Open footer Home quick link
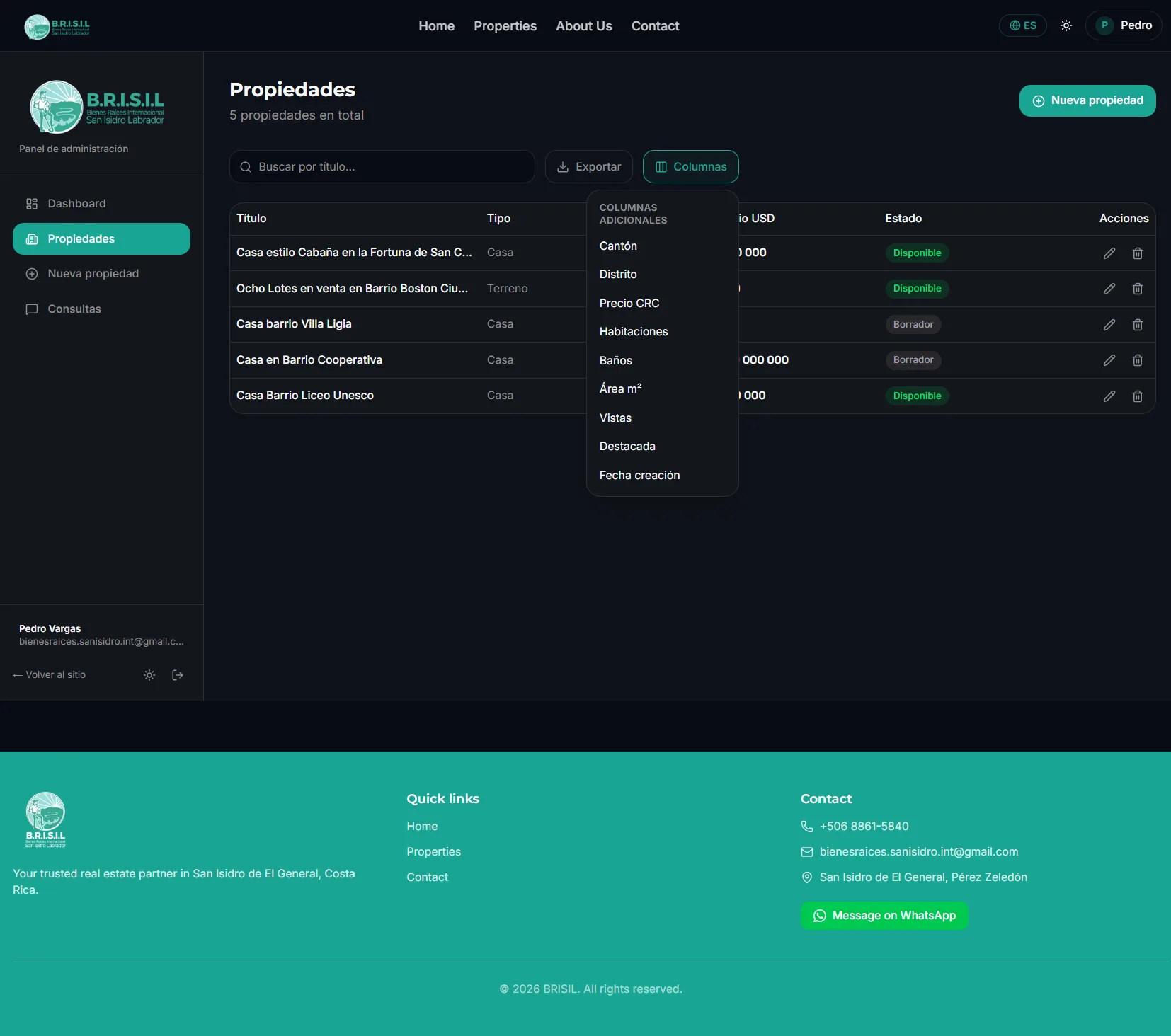The width and height of the screenshot is (1171, 1036). [x=422, y=827]
